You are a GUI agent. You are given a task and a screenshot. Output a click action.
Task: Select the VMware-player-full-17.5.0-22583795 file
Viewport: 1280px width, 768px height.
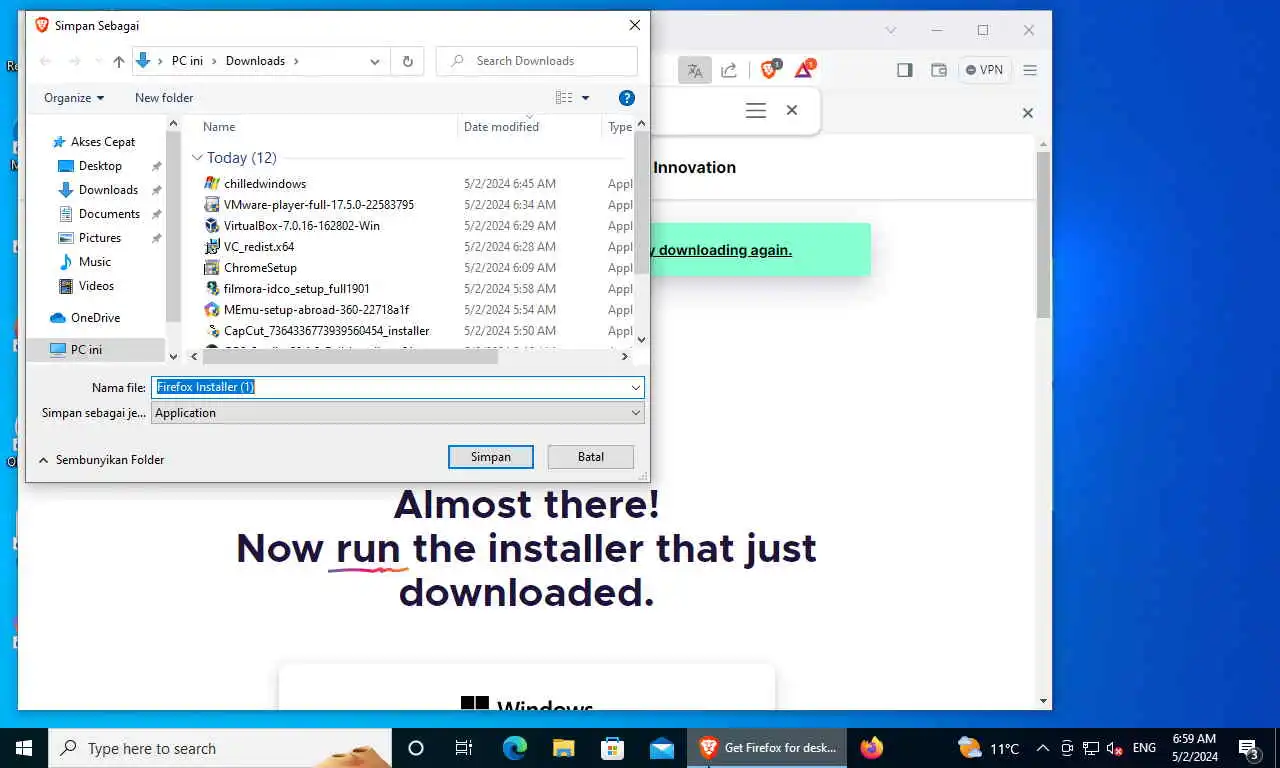coord(318,205)
